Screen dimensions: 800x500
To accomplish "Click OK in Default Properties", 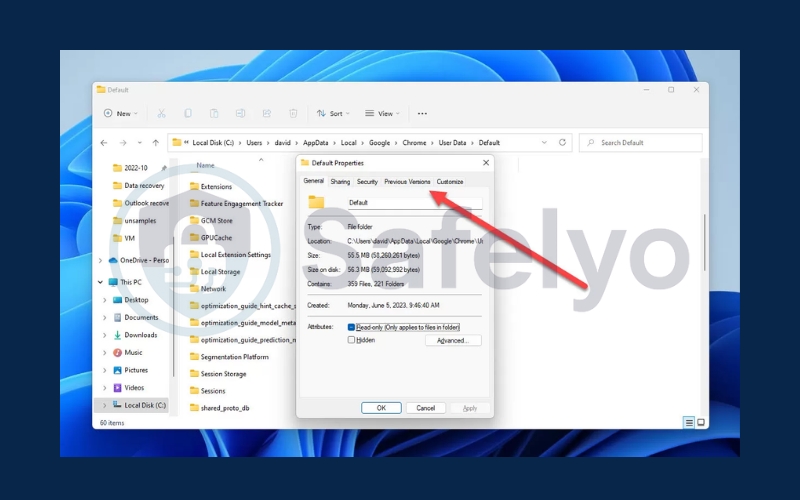I will [x=381, y=408].
